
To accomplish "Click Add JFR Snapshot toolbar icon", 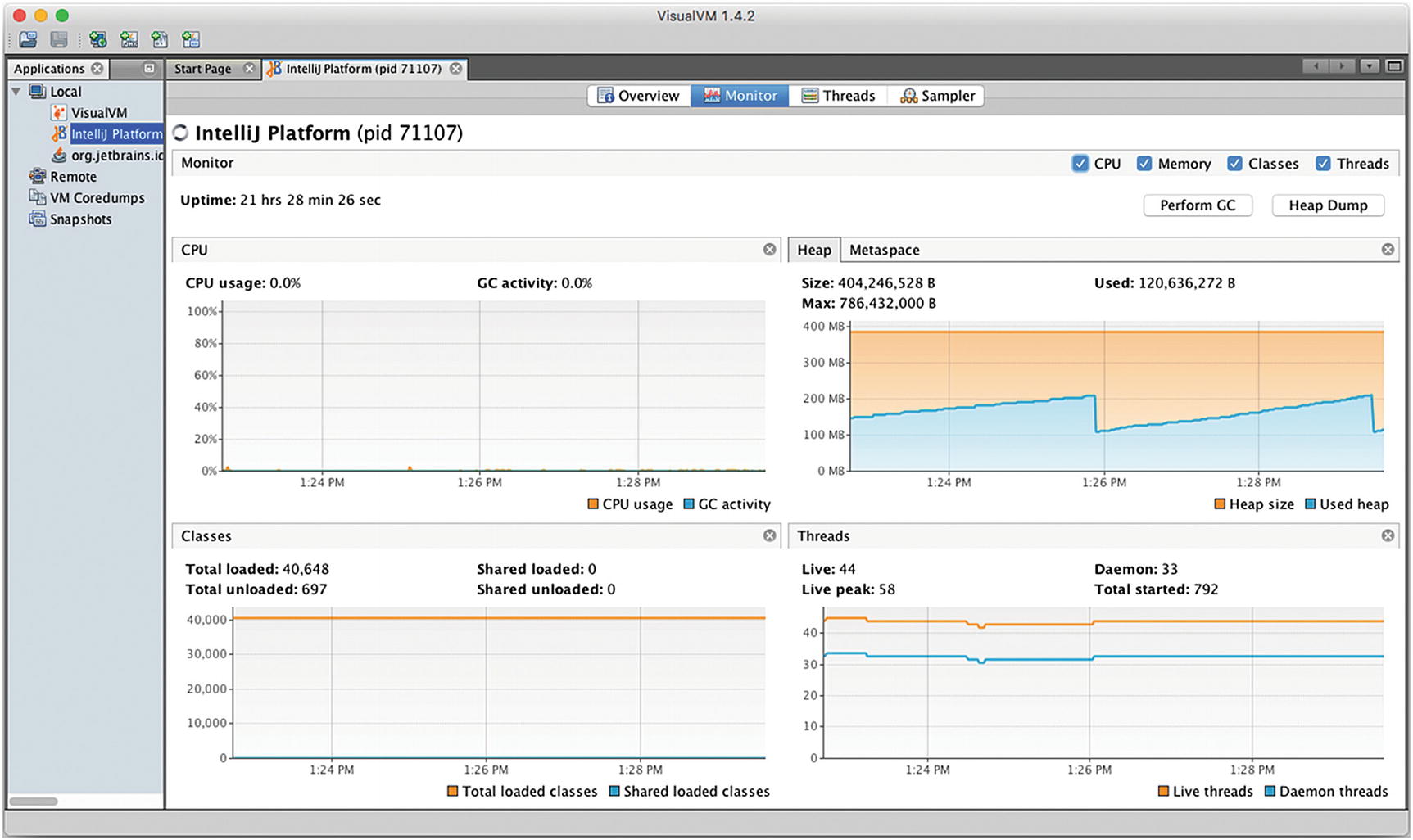I will click(191, 39).
